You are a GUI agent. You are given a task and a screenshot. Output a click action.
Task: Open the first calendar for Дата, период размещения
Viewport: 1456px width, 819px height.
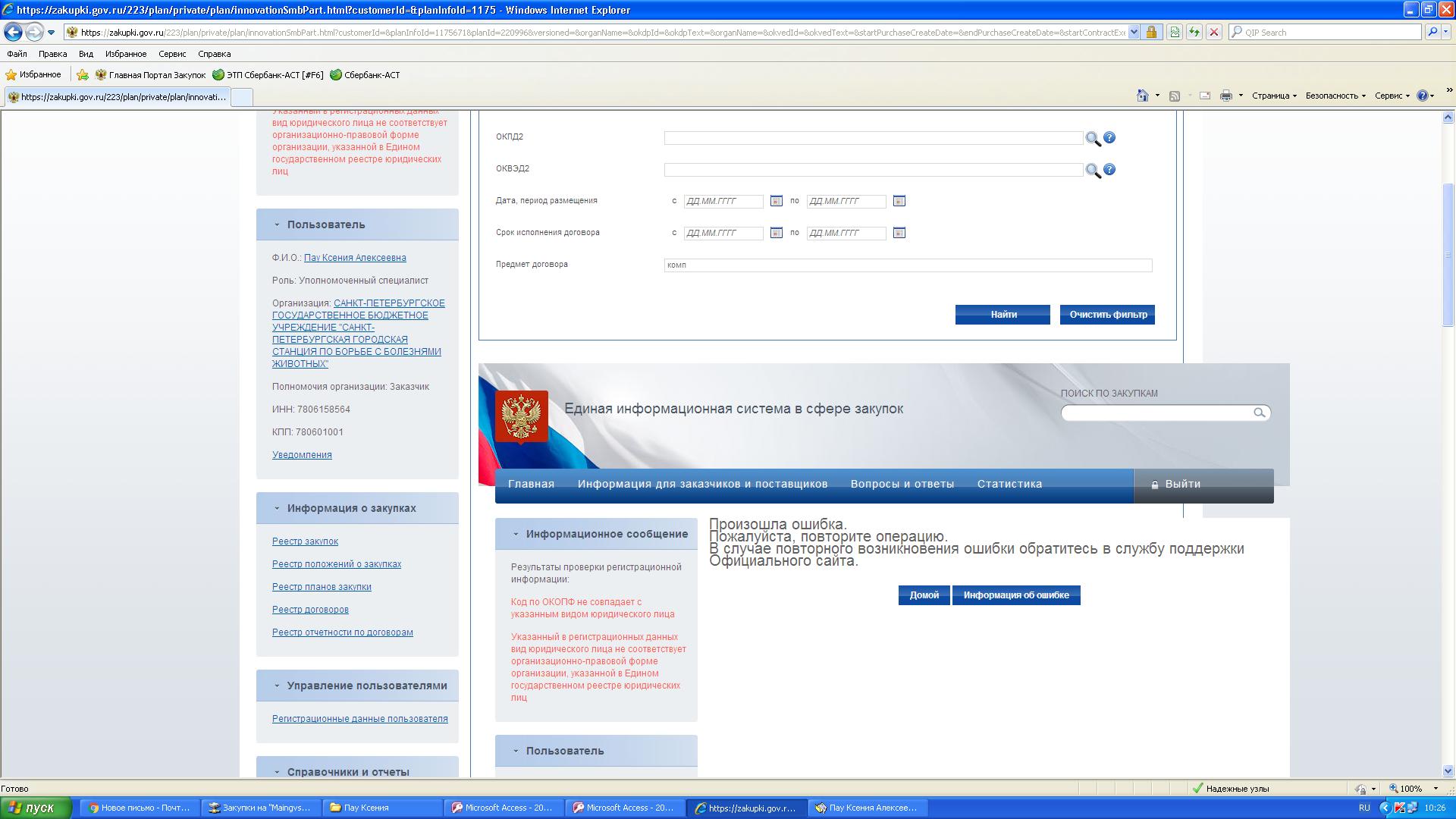[x=776, y=201]
